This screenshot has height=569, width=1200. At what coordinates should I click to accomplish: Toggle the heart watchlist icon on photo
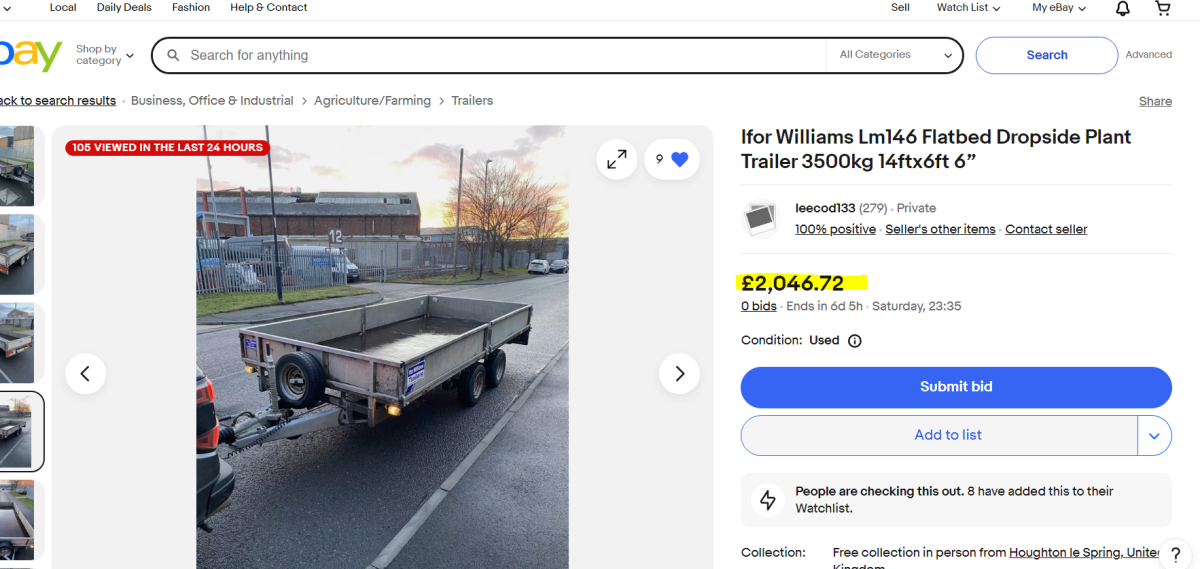click(x=680, y=159)
